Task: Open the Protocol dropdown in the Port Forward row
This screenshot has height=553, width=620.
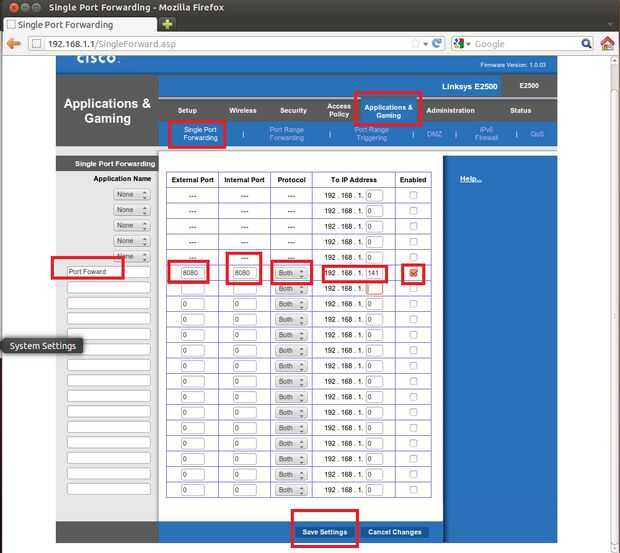Action: (291, 273)
